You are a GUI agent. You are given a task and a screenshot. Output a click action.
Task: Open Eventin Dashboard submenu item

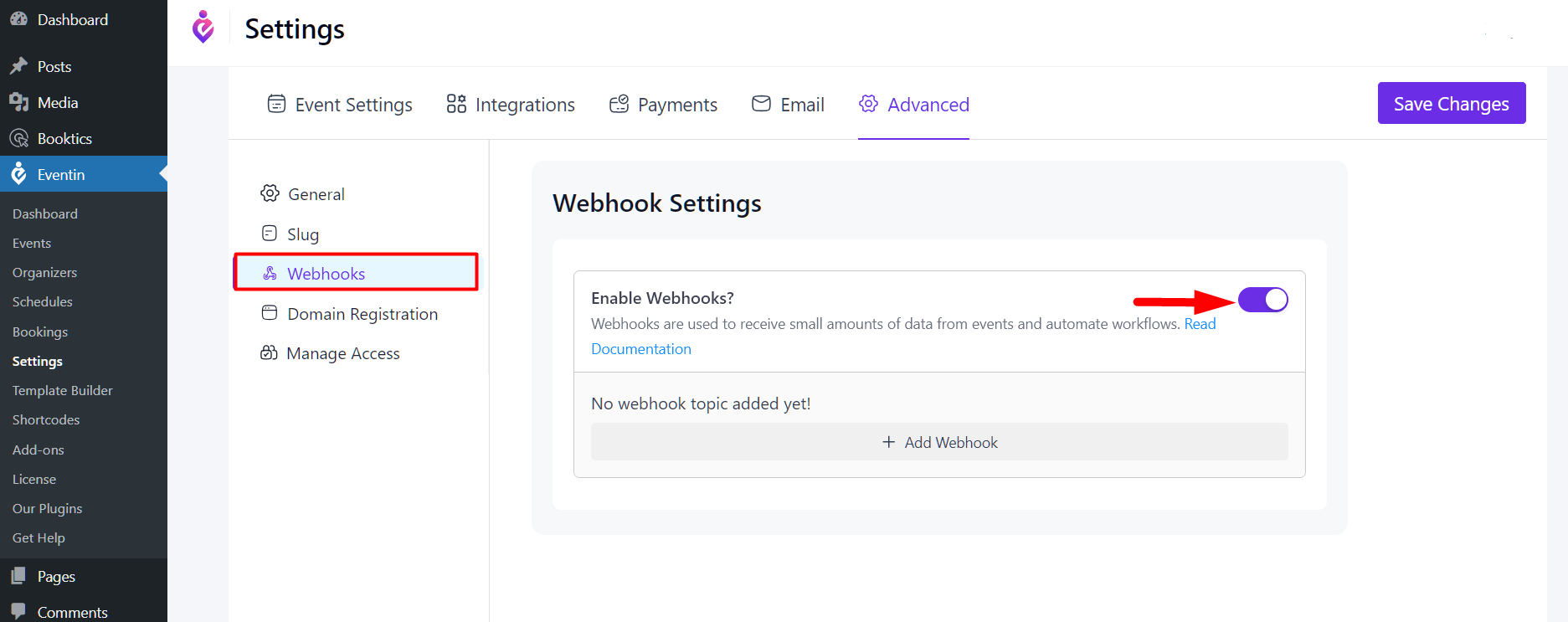(45, 213)
